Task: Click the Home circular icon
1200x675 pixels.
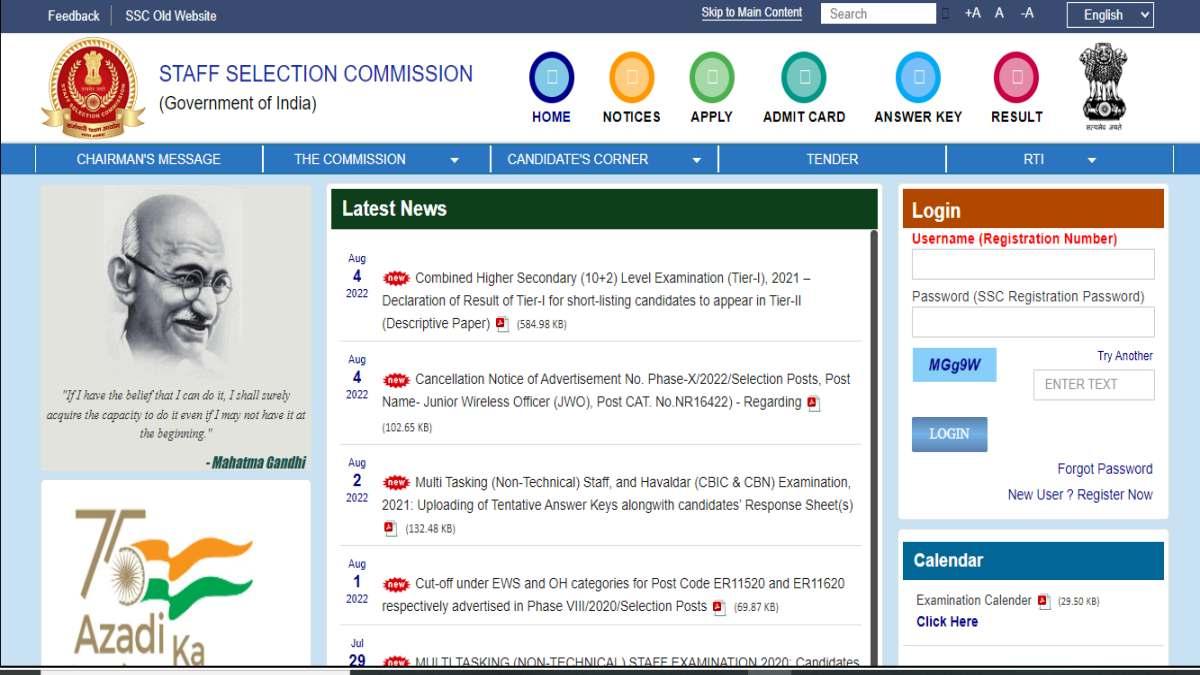Action: 551,78
